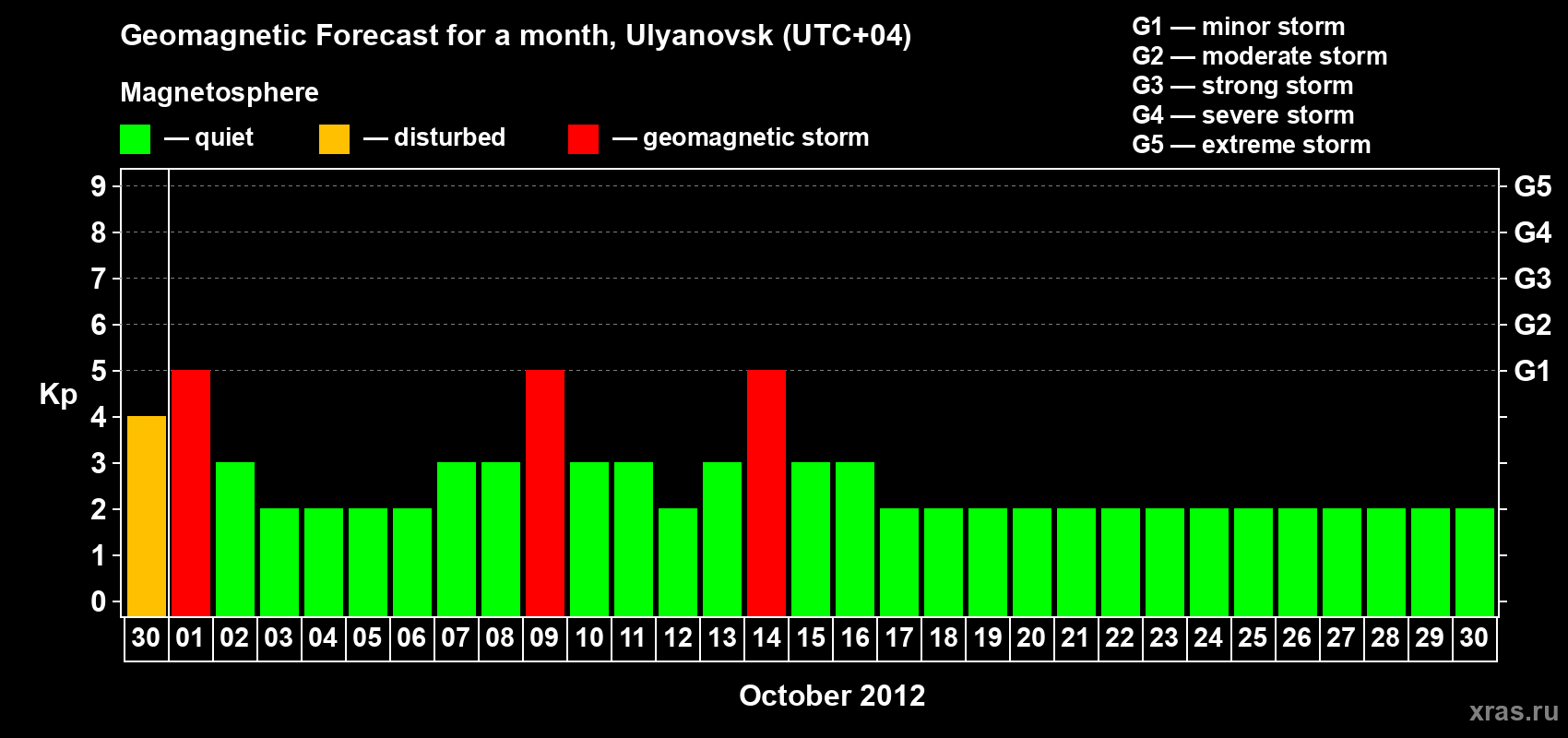Click the green bar above day 02
1568x738 pixels.
(x=235, y=539)
